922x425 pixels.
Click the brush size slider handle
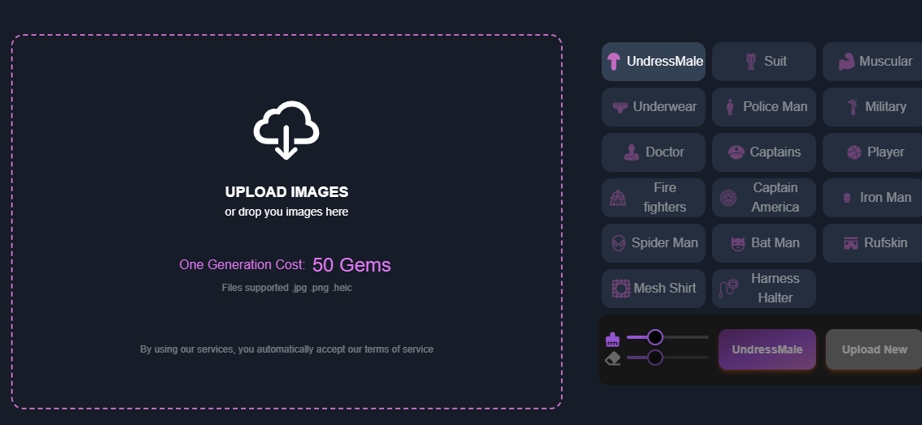(x=655, y=337)
